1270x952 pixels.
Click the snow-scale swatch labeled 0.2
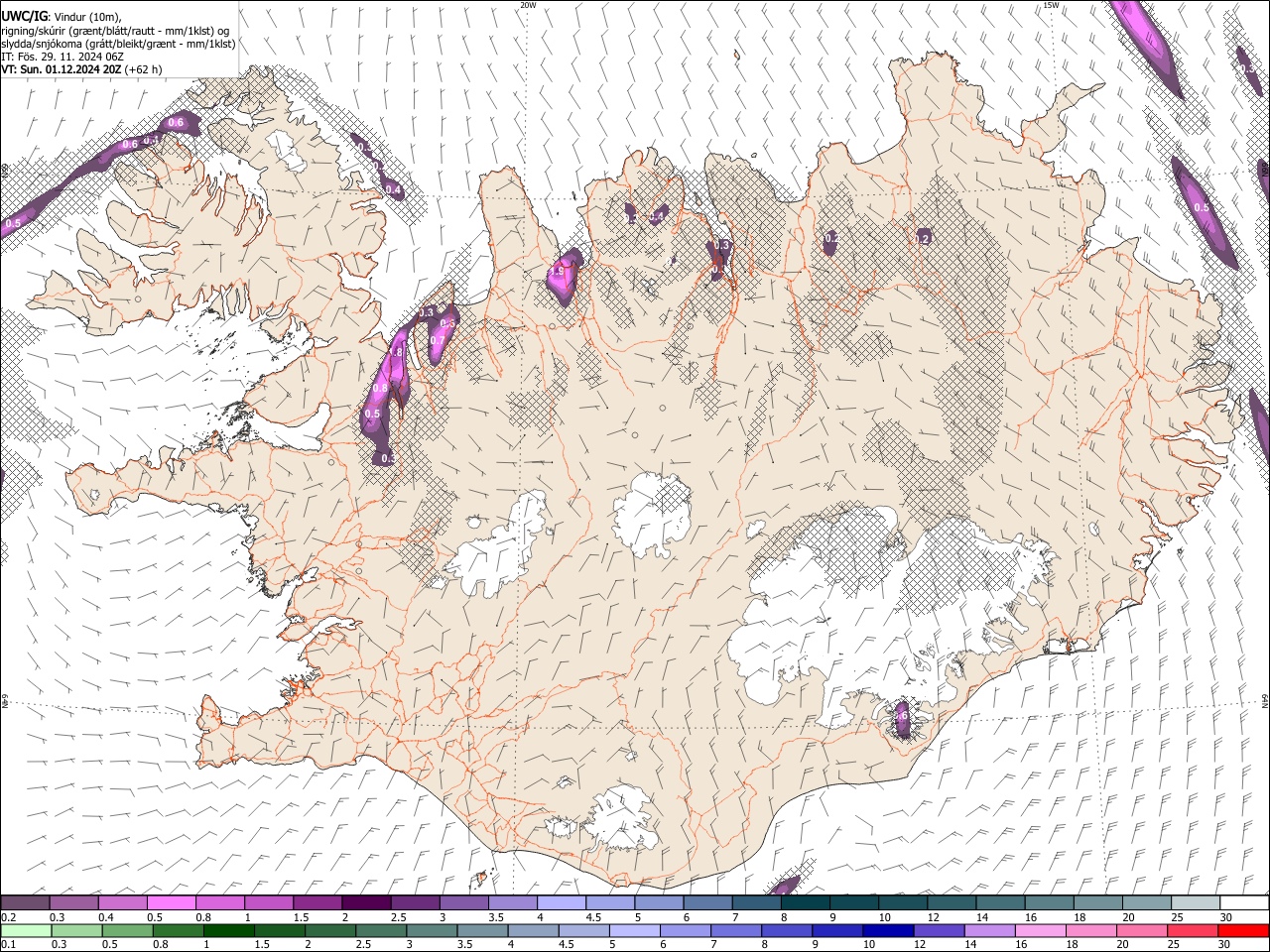click(x=26, y=902)
